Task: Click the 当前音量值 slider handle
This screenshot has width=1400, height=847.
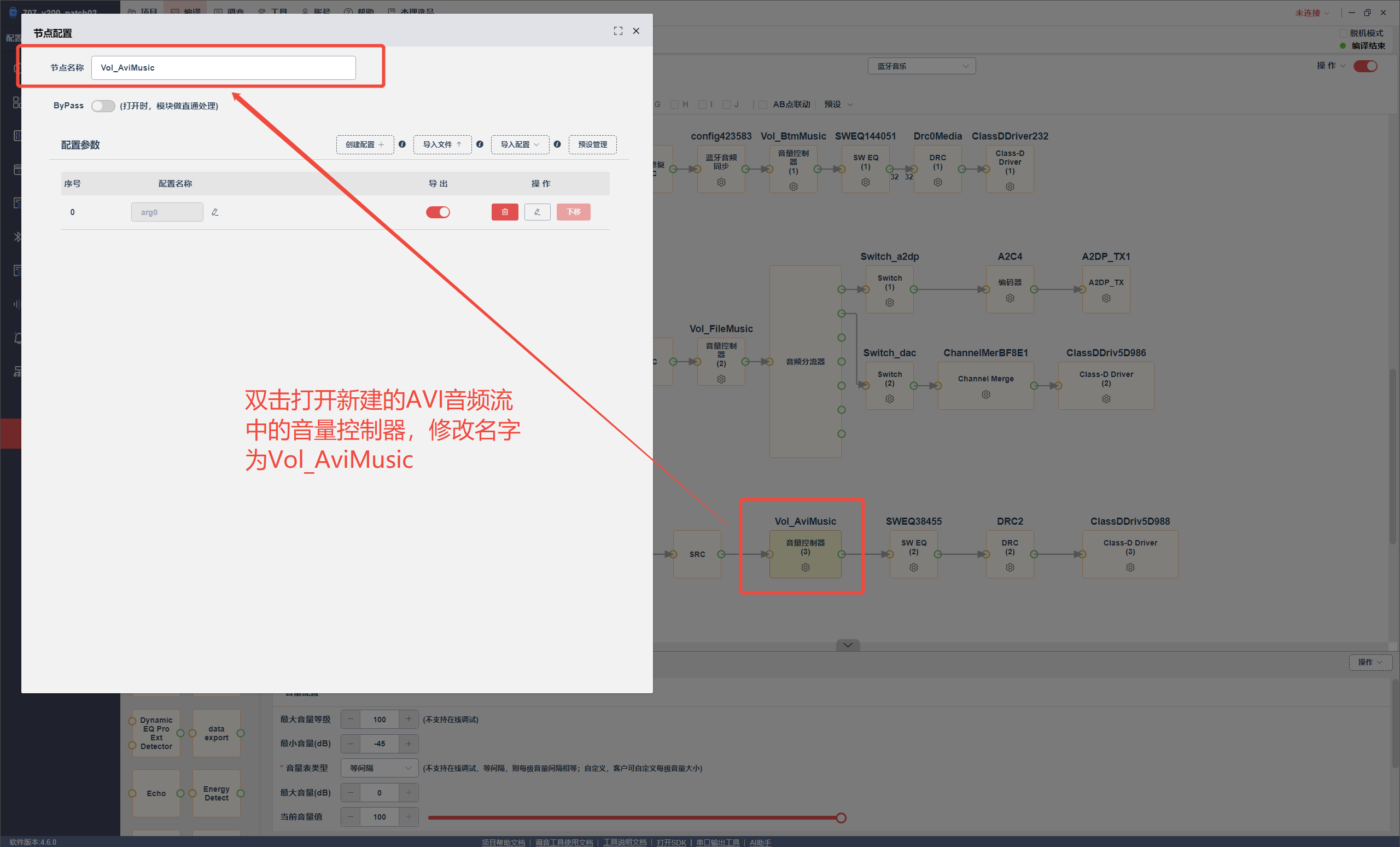Action: [x=841, y=817]
